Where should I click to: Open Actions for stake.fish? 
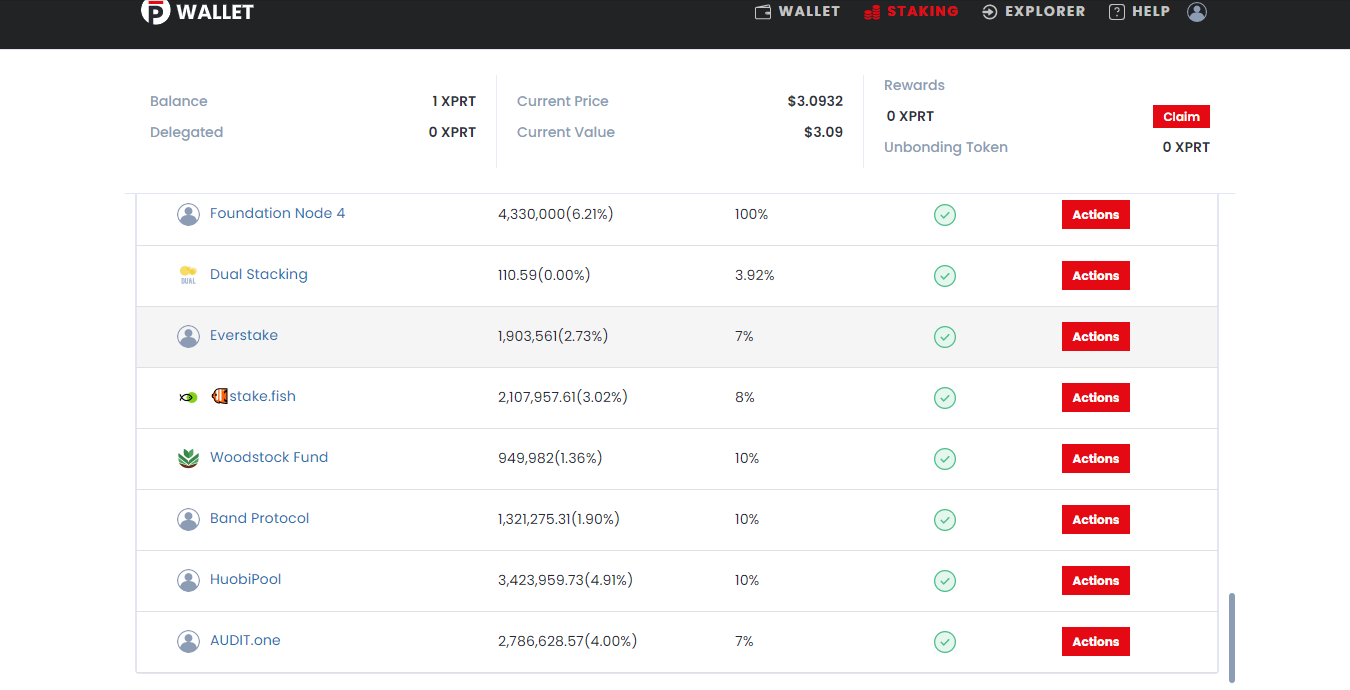pyautogui.click(x=1096, y=398)
